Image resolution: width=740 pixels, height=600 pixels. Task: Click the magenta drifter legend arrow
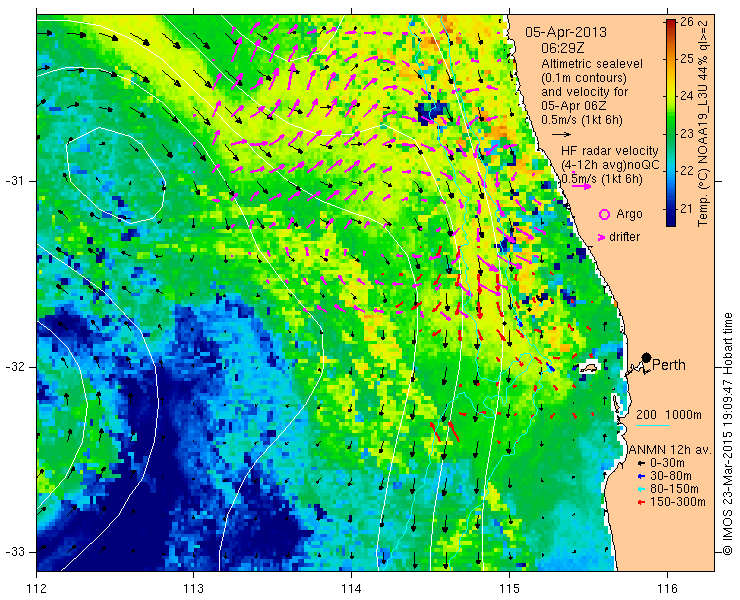coord(602,237)
